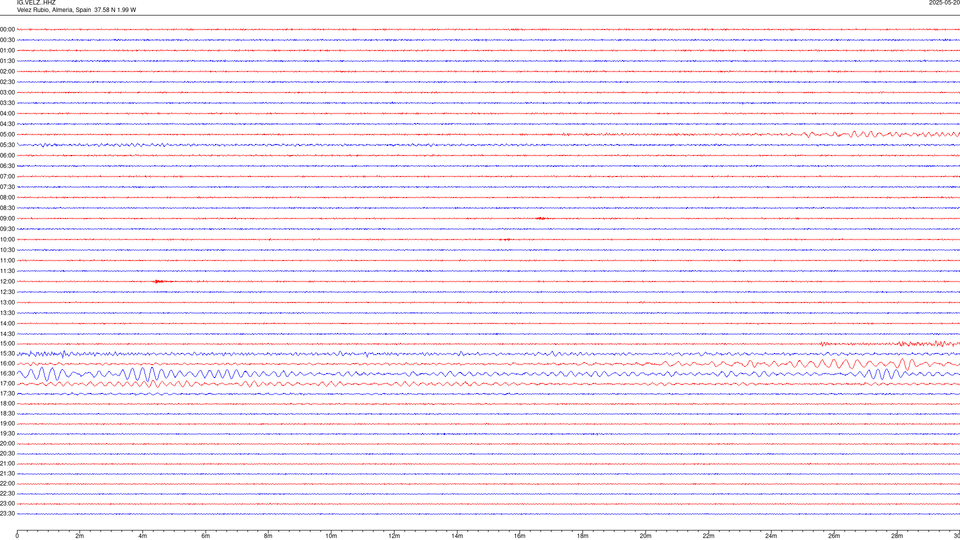Select the 12m axis tick label
Image resolution: width=960 pixels, height=540 pixels.
point(394,536)
